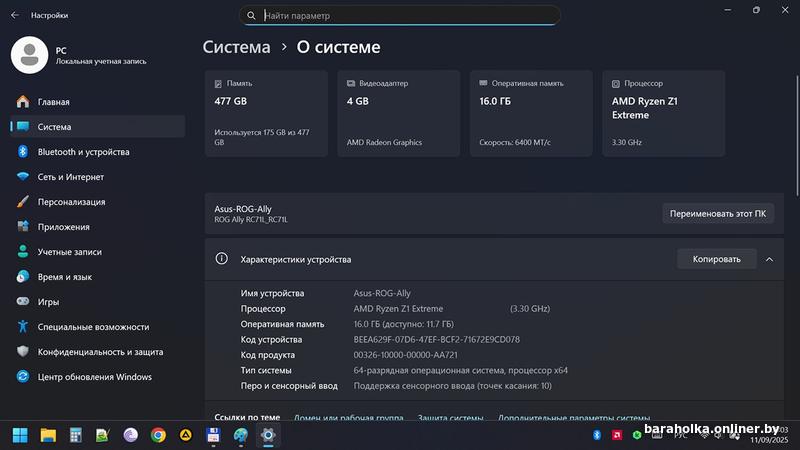Open the Главная home section
This screenshot has width=800, height=450.
(x=98, y=102)
